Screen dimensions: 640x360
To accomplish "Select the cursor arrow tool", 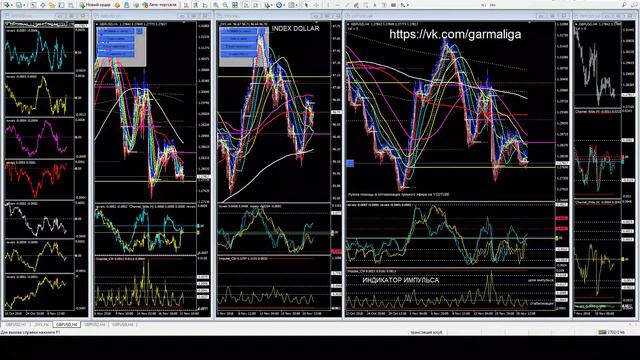I will coord(307,5).
